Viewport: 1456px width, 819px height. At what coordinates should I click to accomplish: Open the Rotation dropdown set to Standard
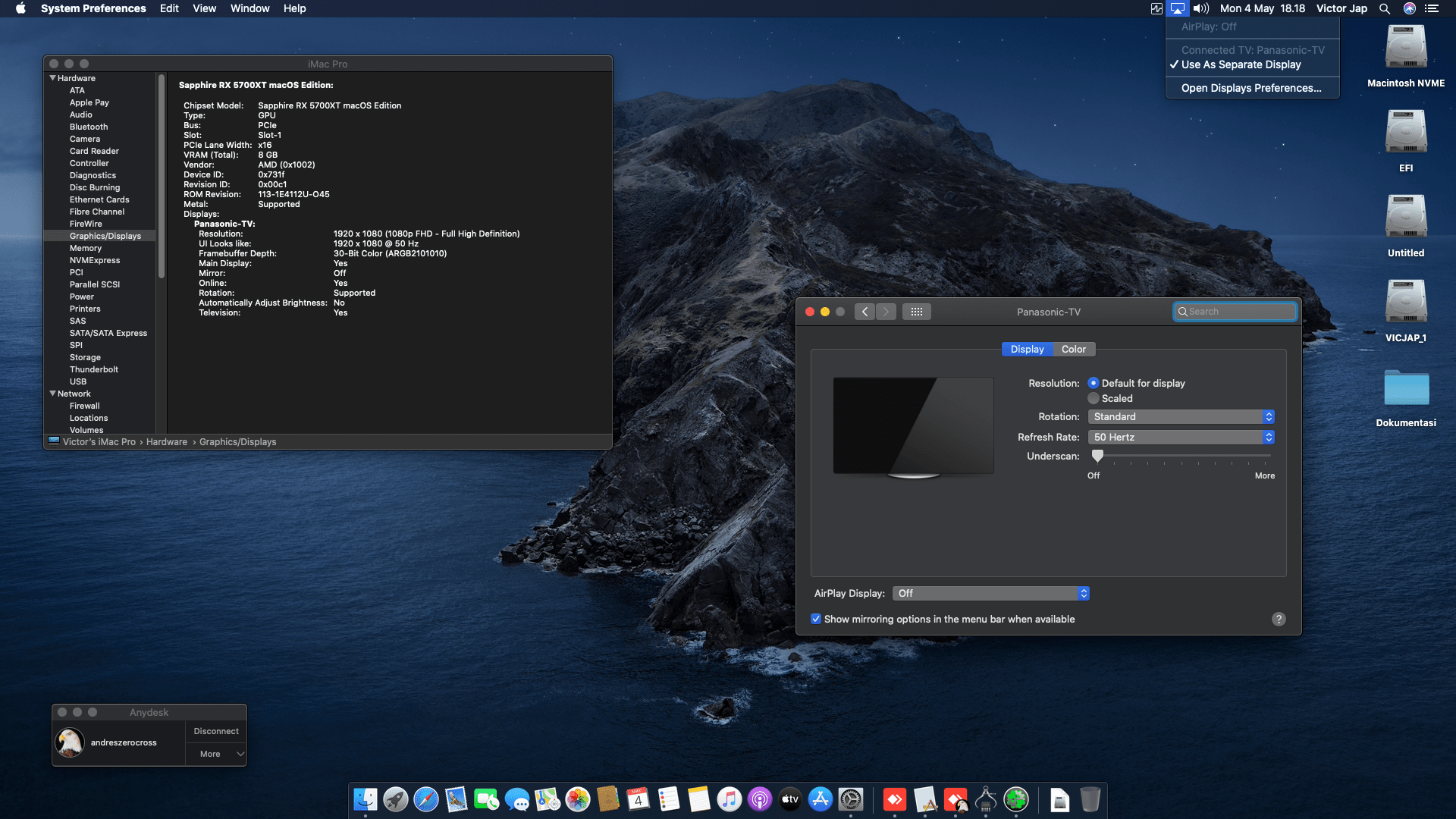(x=1181, y=416)
